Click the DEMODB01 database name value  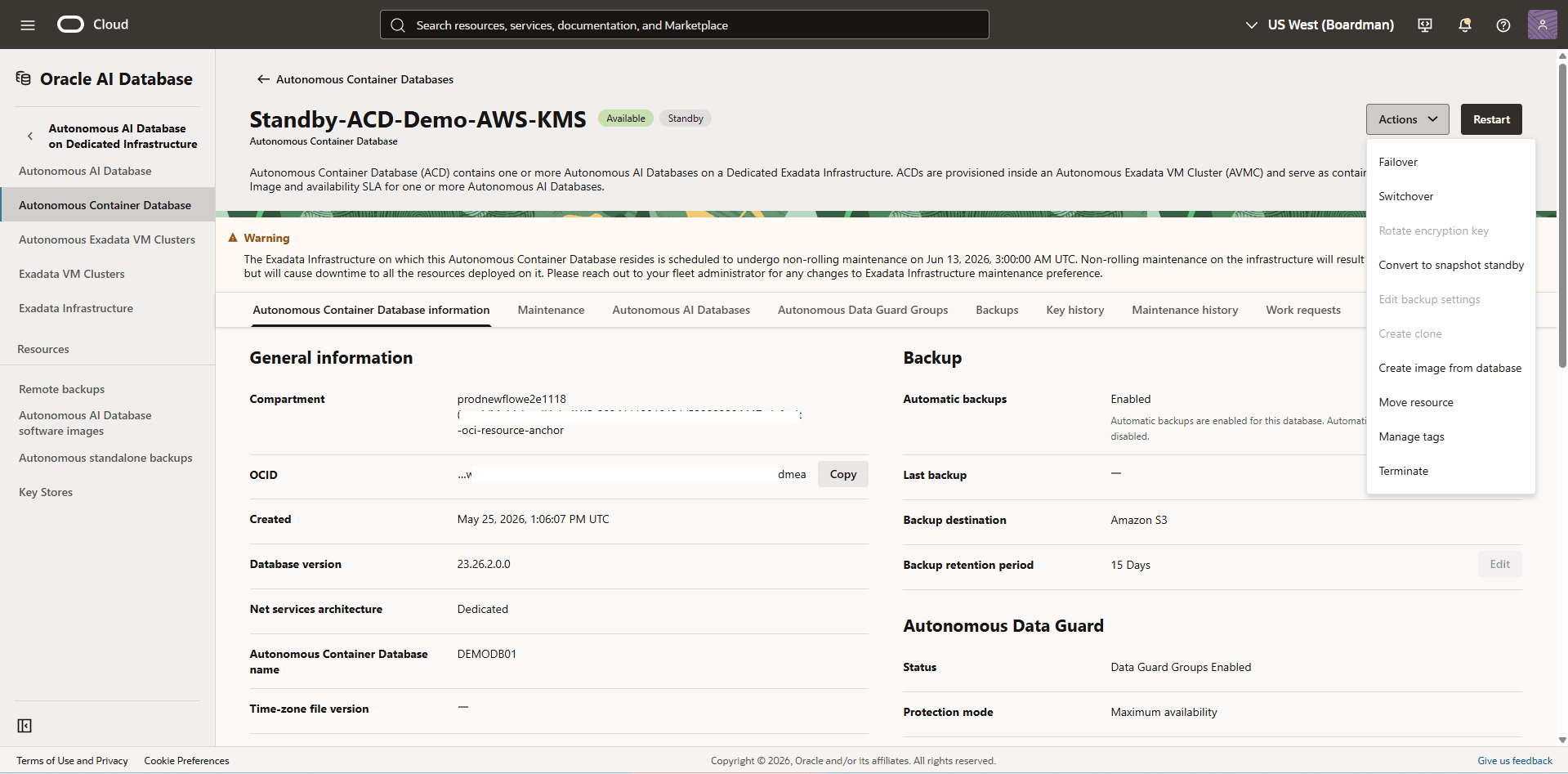[x=487, y=654]
